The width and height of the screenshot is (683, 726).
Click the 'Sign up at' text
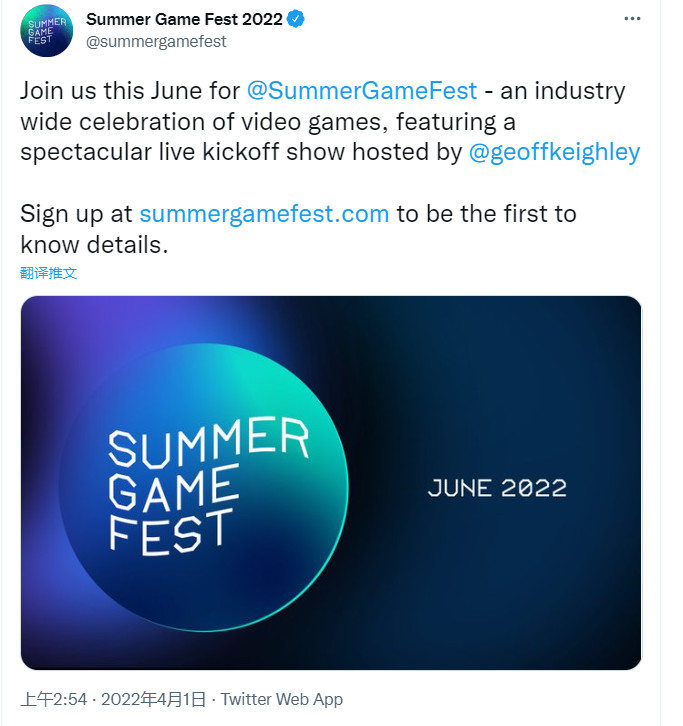click(76, 213)
